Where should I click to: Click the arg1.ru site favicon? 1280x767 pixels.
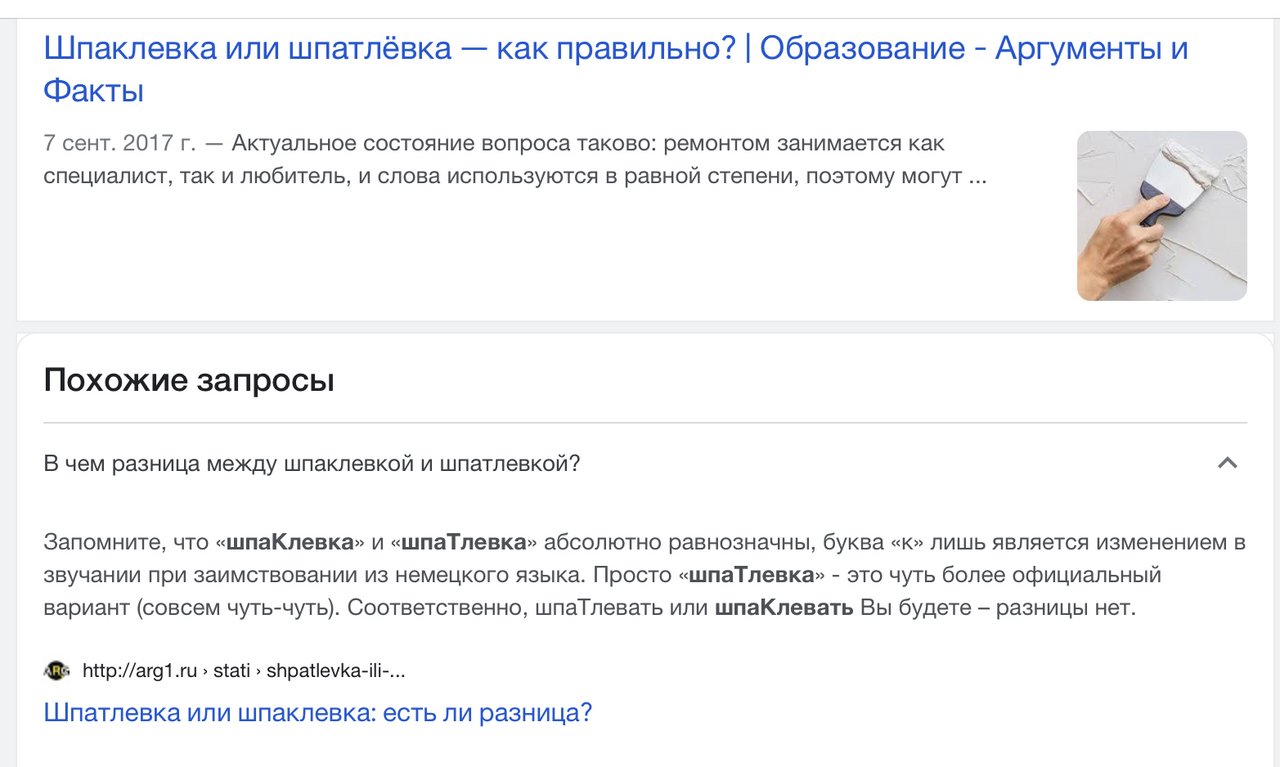tap(57, 671)
